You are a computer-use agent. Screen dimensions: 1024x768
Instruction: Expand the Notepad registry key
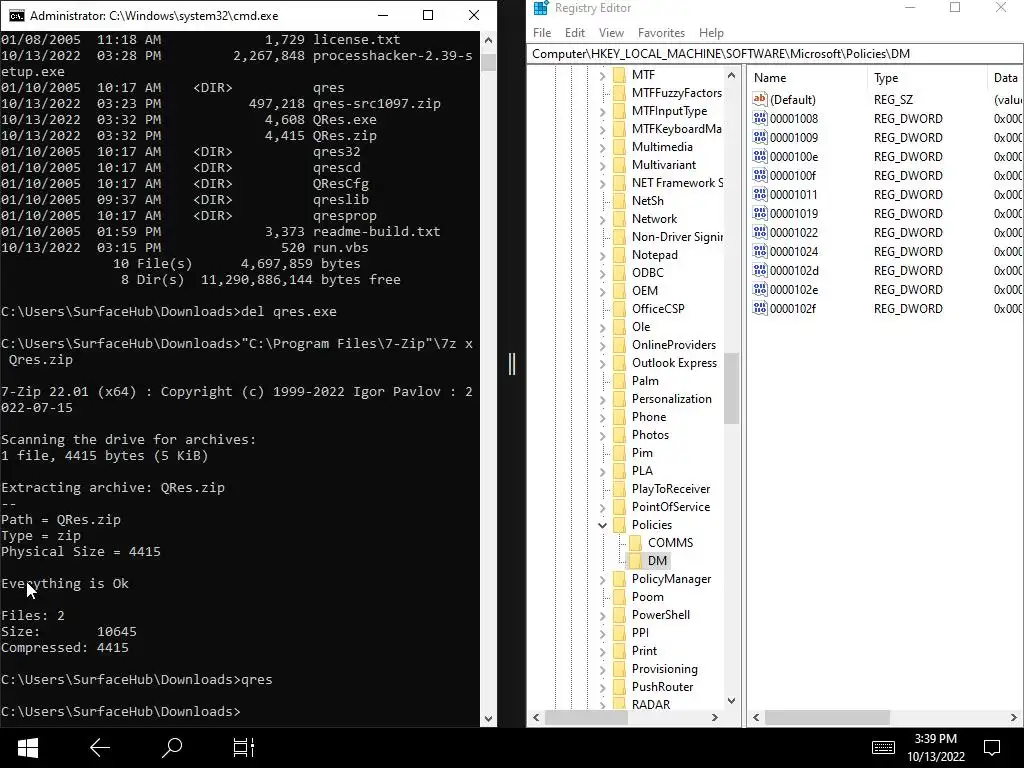click(x=602, y=255)
